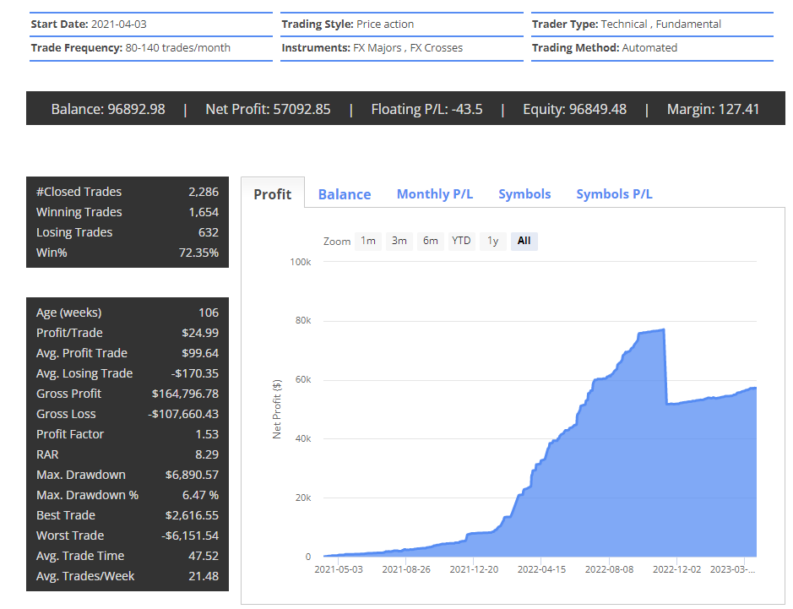
Task: Switch to the Balance tab
Action: [x=344, y=194]
